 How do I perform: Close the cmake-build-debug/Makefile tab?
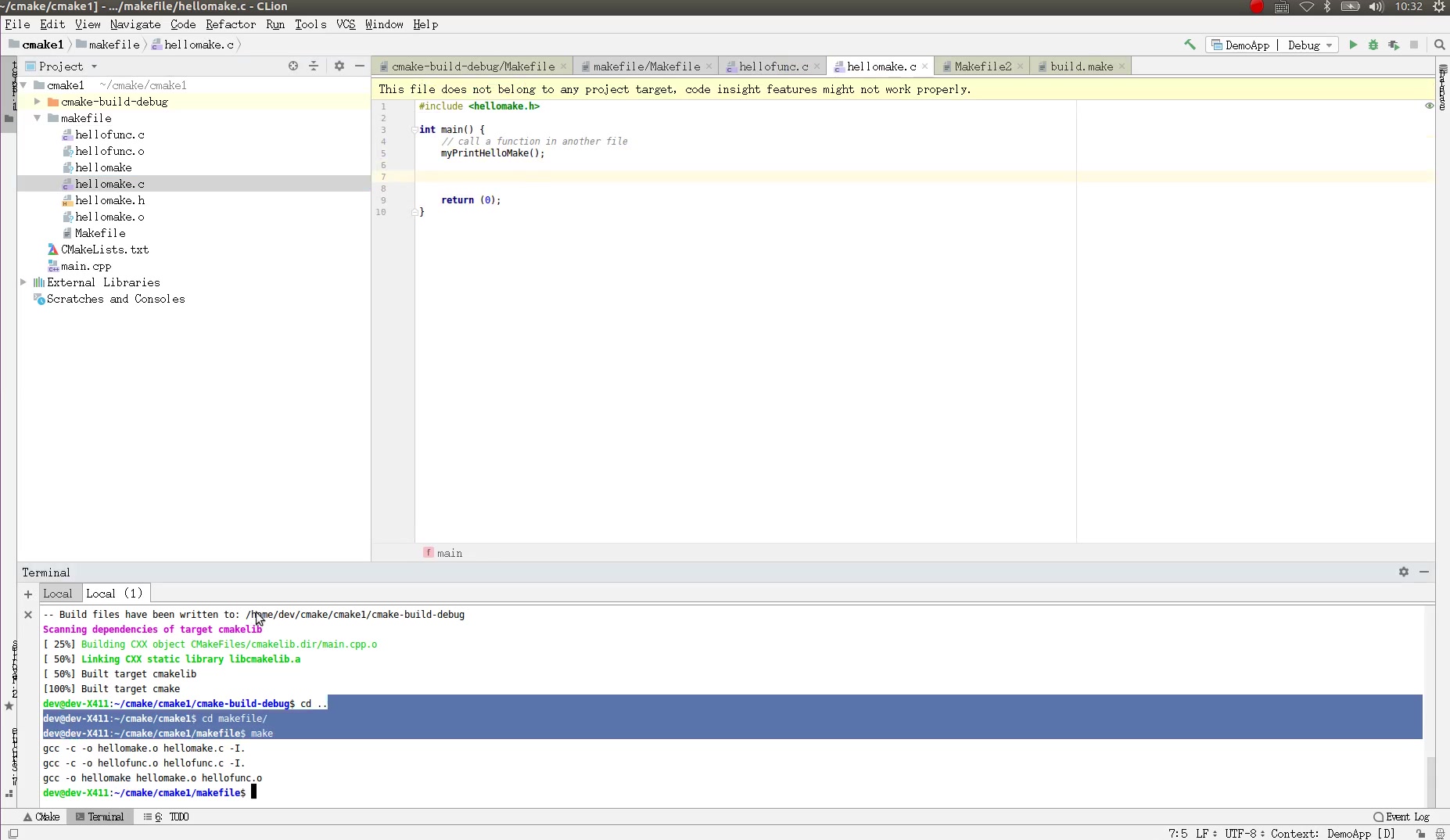[x=563, y=66]
